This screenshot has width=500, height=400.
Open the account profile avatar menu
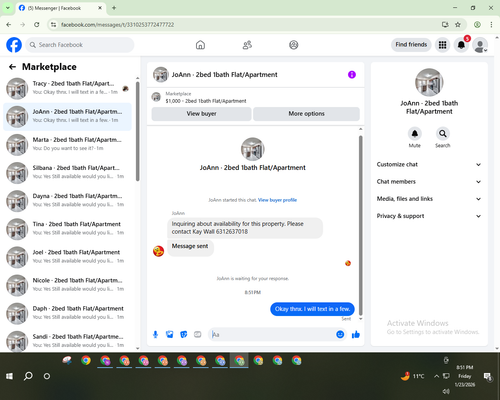click(x=480, y=45)
